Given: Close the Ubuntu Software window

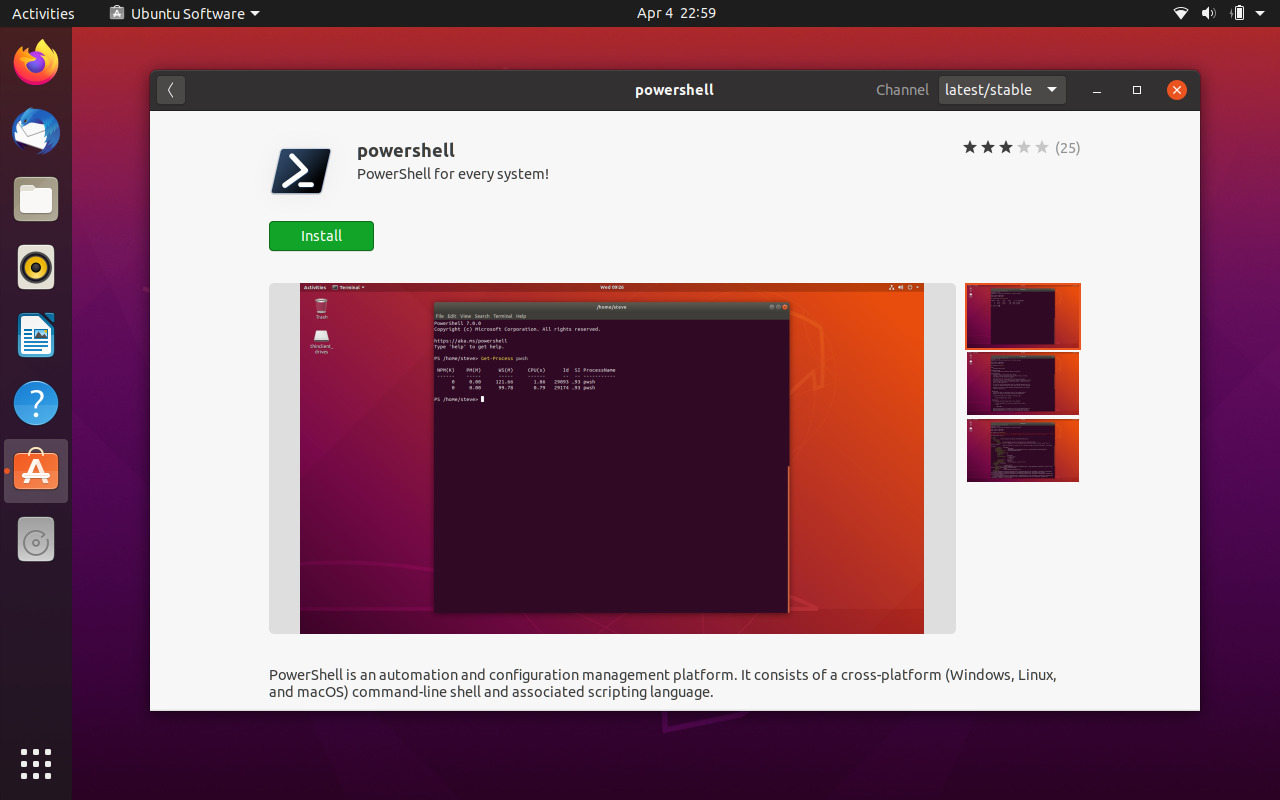Looking at the screenshot, I should (x=1177, y=90).
